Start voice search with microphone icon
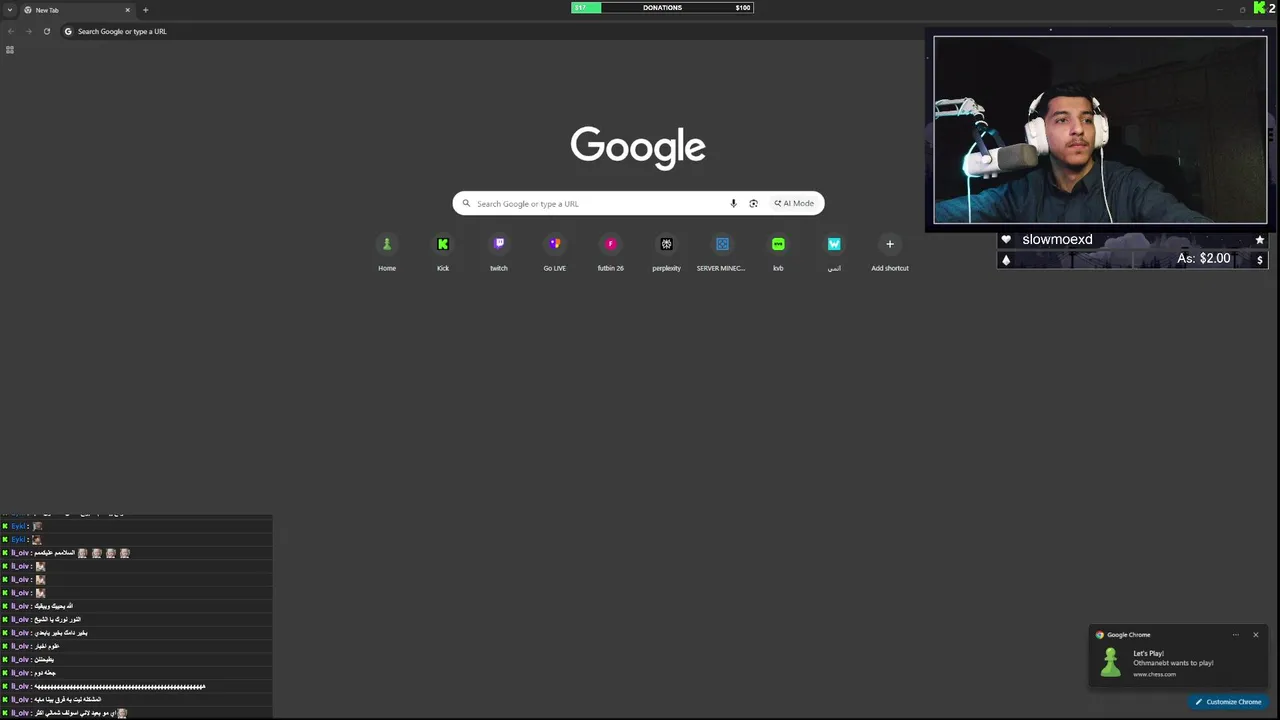 point(733,203)
